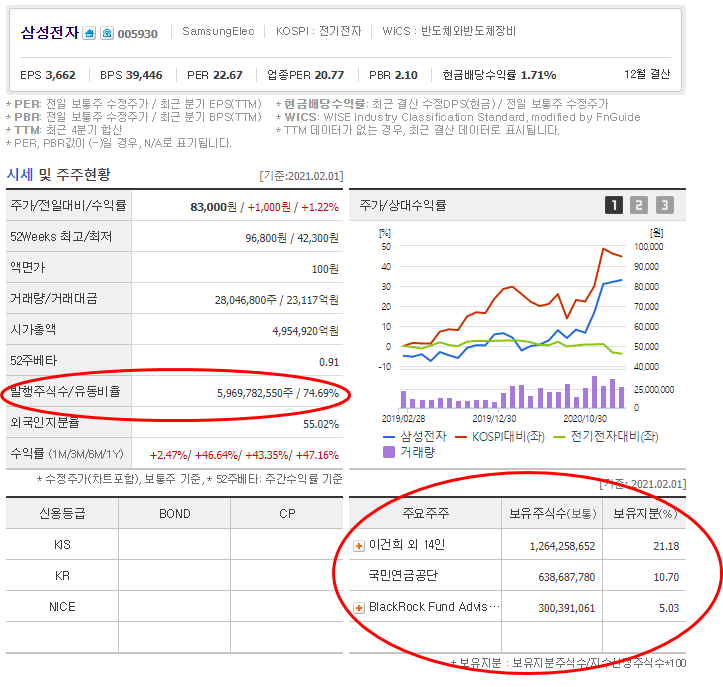Image resolution: width=723 pixels, height=687 pixels.
Task: Select the trading volume 28,046,800주 value
Action: [x=245, y=300]
